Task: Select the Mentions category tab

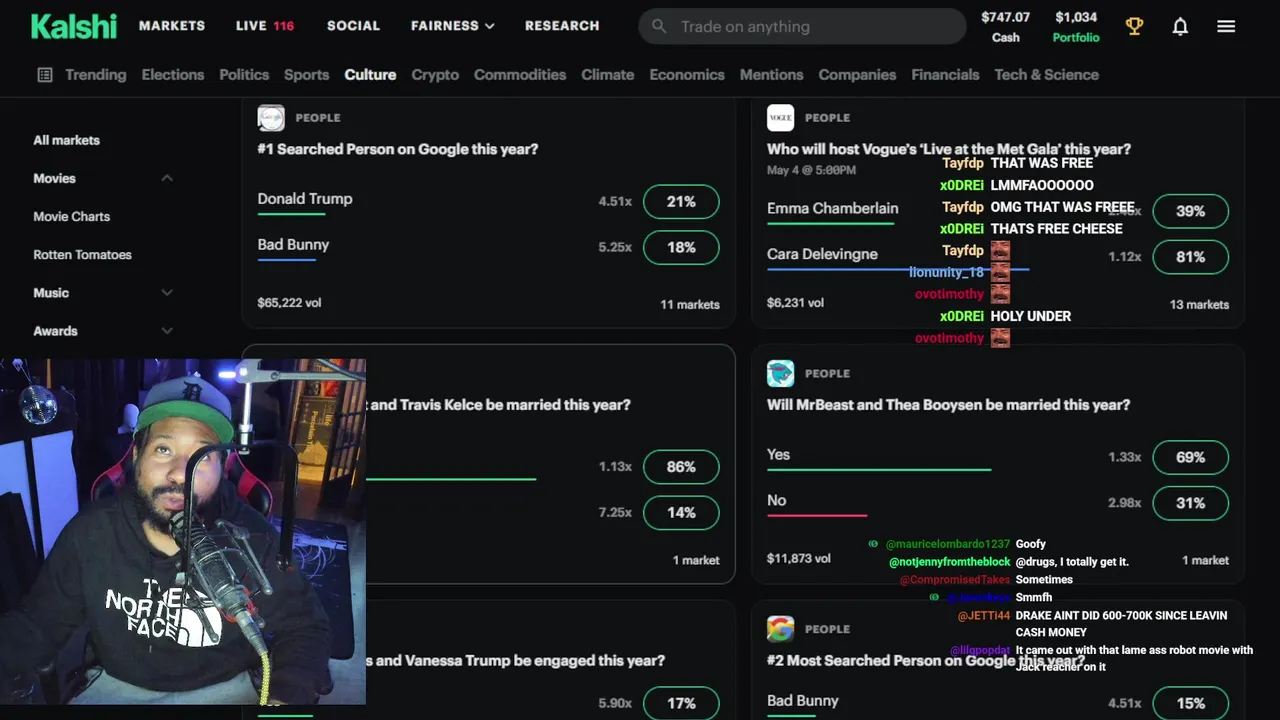Action: tap(771, 75)
